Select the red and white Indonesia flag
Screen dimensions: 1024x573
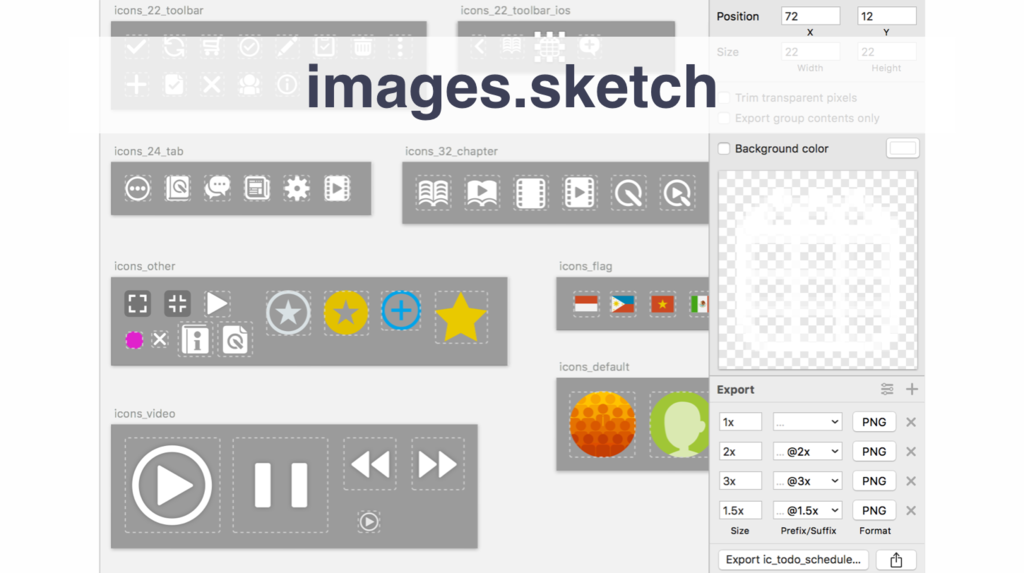click(586, 304)
